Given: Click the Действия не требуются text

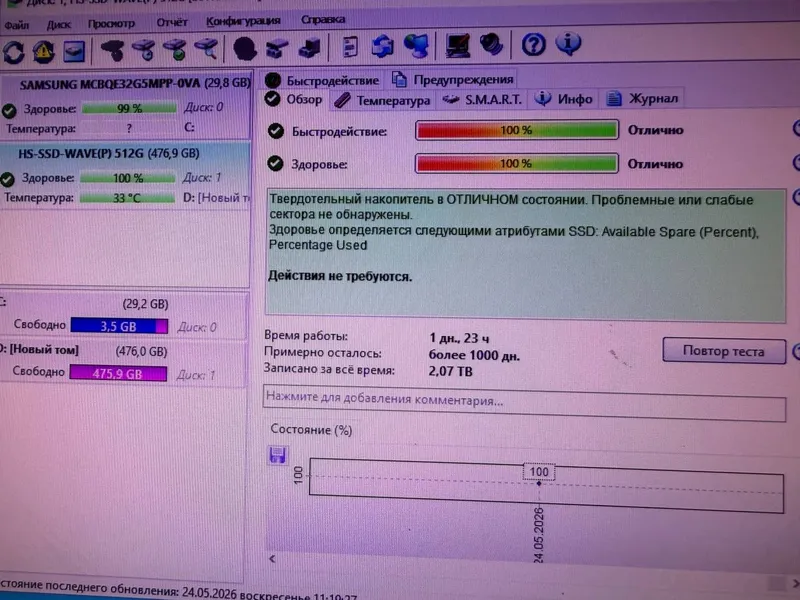Looking at the screenshot, I should point(340,277).
